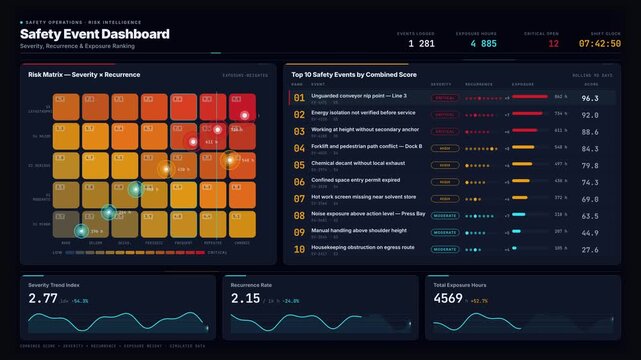
Task: Click the 44.9 score value
Action: [x=590, y=233]
